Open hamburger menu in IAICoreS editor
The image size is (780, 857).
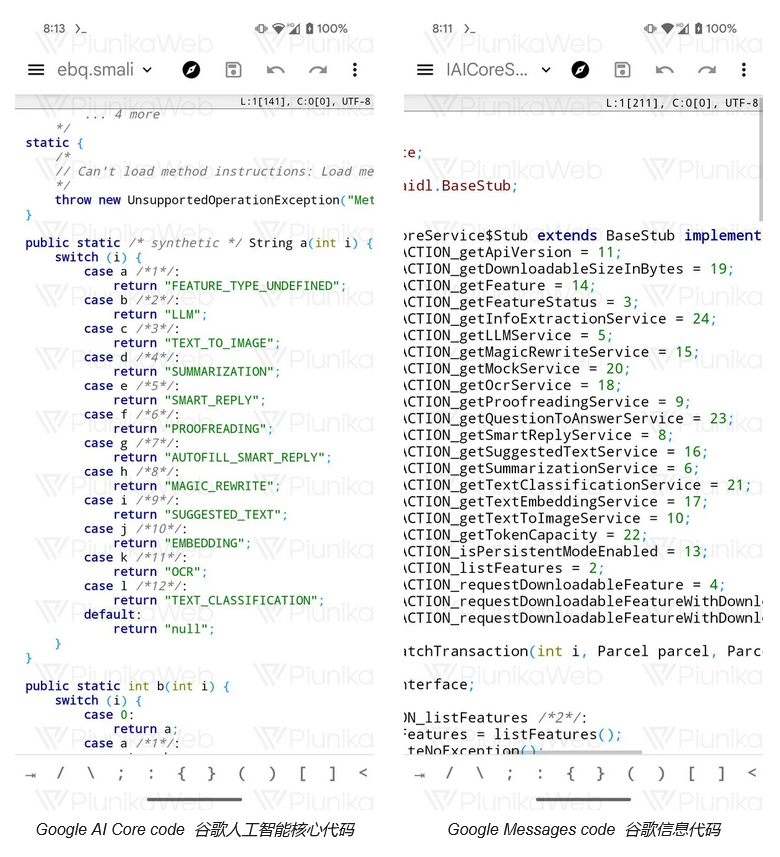pyautogui.click(x=425, y=70)
